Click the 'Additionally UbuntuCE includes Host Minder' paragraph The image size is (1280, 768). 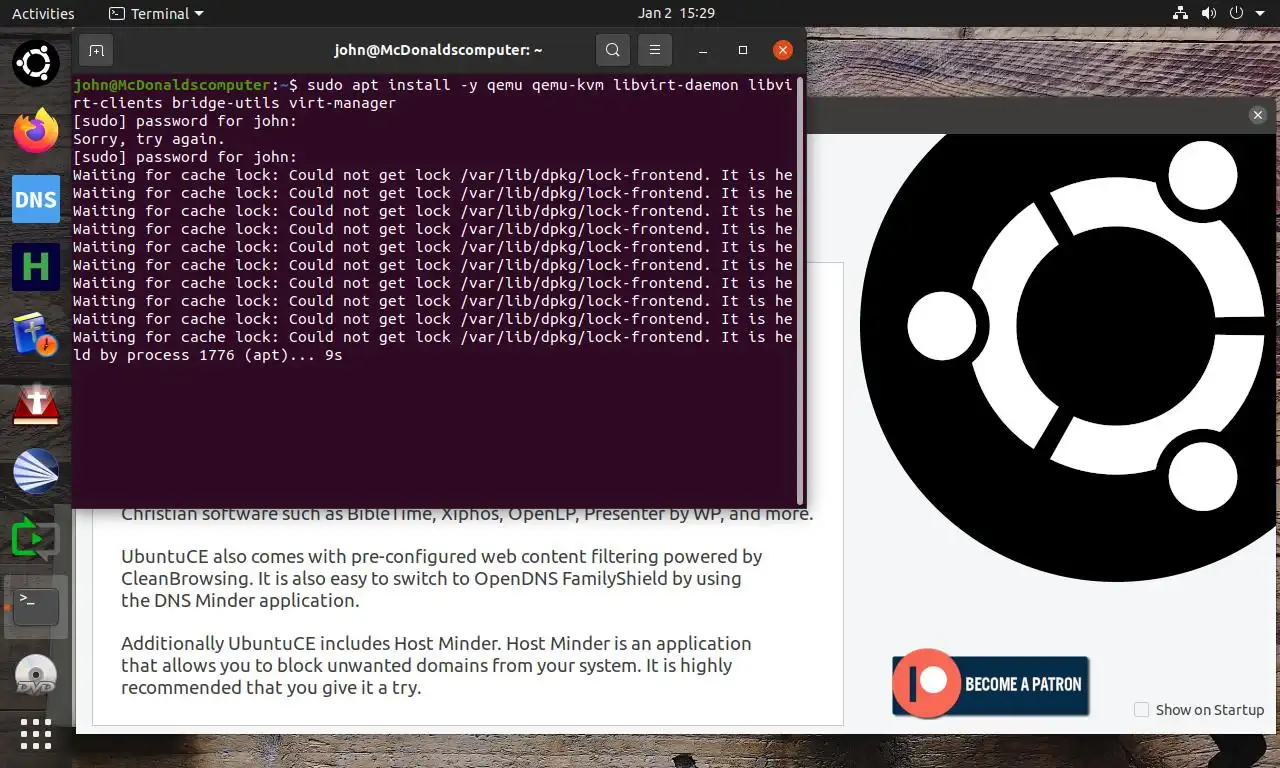436,666
